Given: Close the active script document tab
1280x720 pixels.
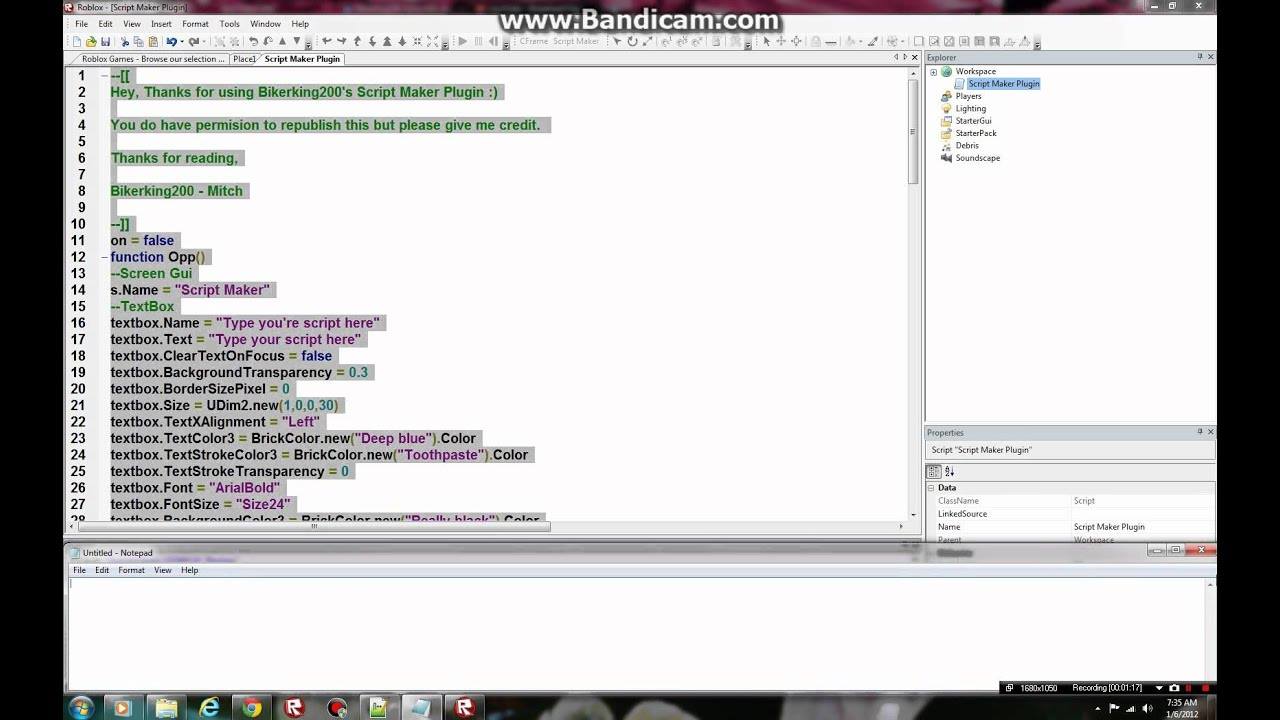Looking at the screenshot, I should (913, 58).
